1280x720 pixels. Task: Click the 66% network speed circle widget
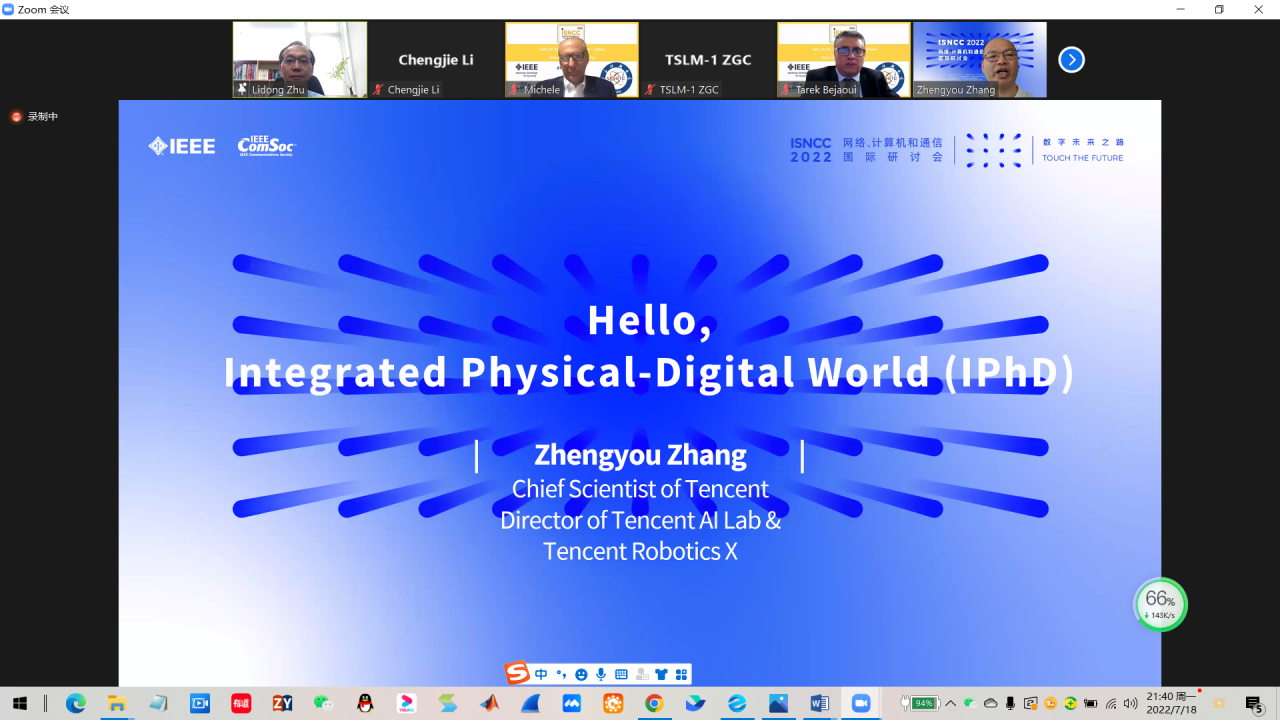pos(1158,604)
